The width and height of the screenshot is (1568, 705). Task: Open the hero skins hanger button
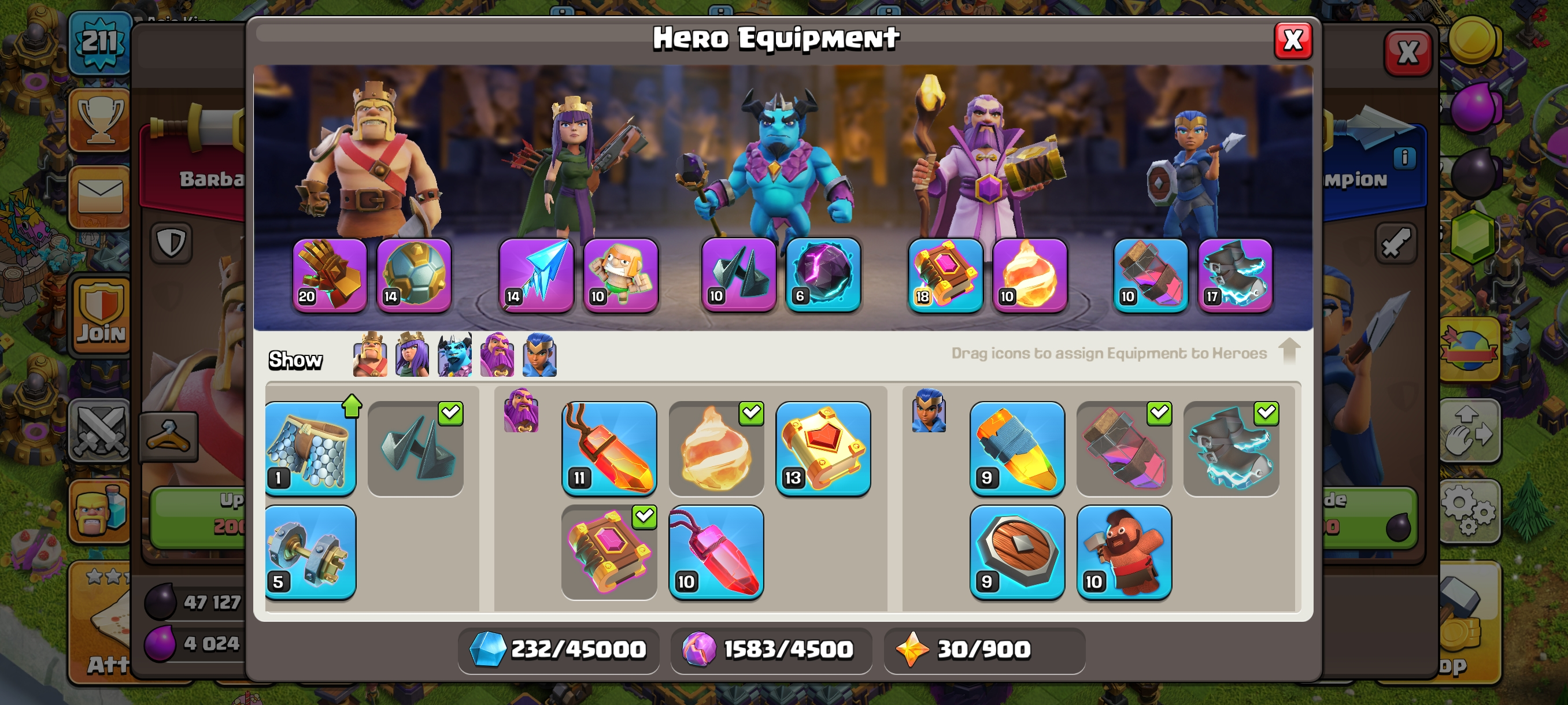click(x=169, y=436)
